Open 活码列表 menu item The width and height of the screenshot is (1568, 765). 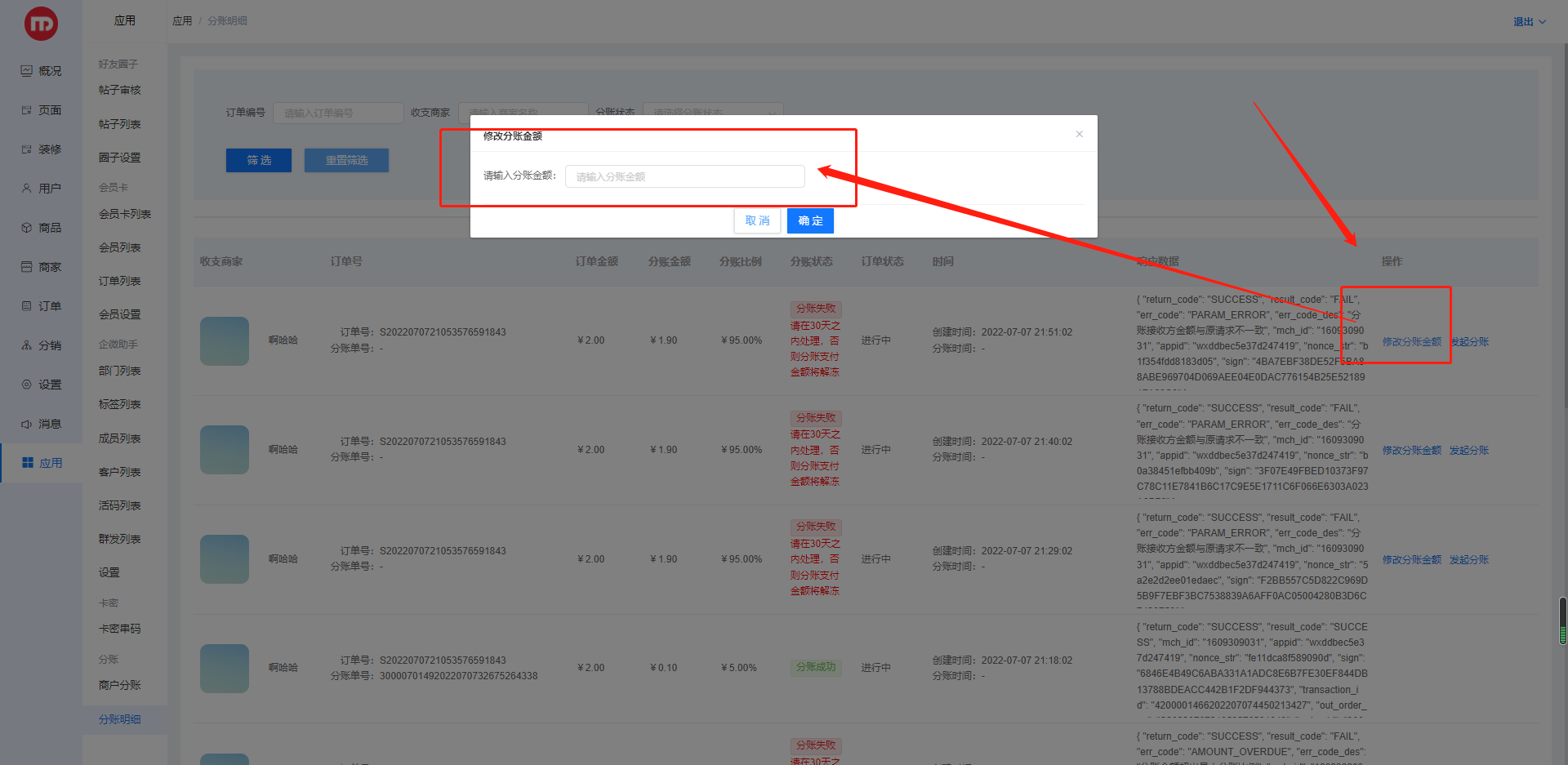[x=120, y=505]
